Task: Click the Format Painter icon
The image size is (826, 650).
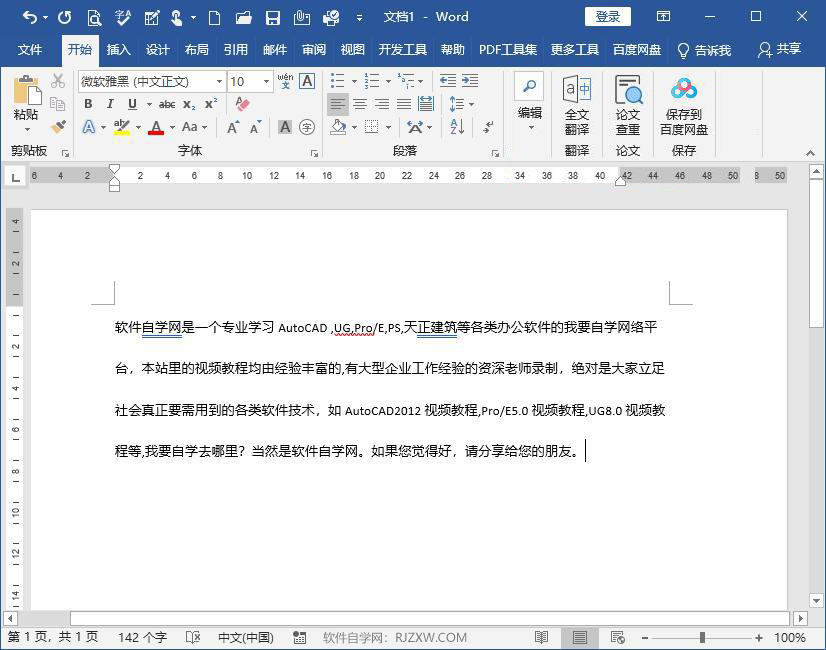Action: (x=58, y=127)
